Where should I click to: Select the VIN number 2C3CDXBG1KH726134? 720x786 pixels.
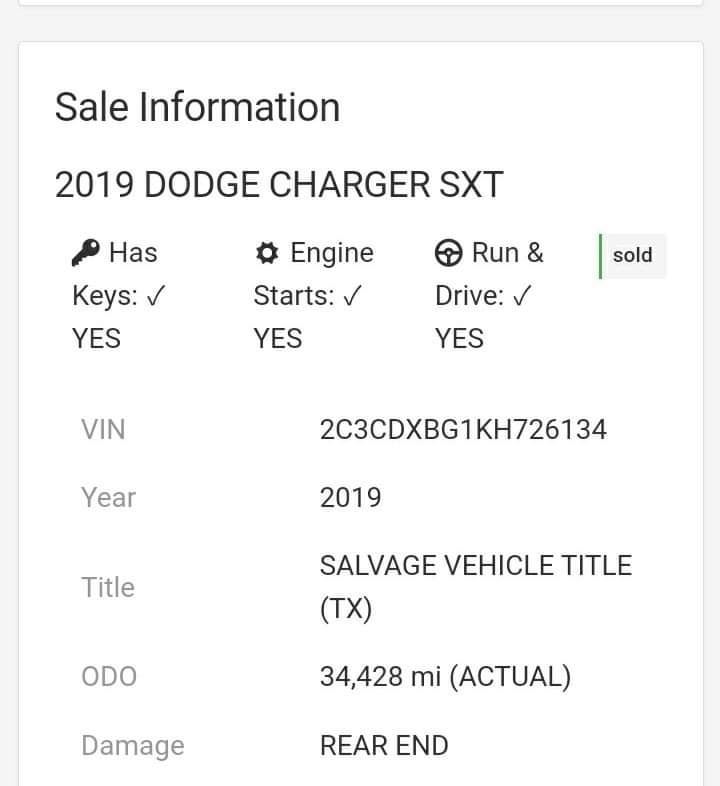tap(463, 430)
